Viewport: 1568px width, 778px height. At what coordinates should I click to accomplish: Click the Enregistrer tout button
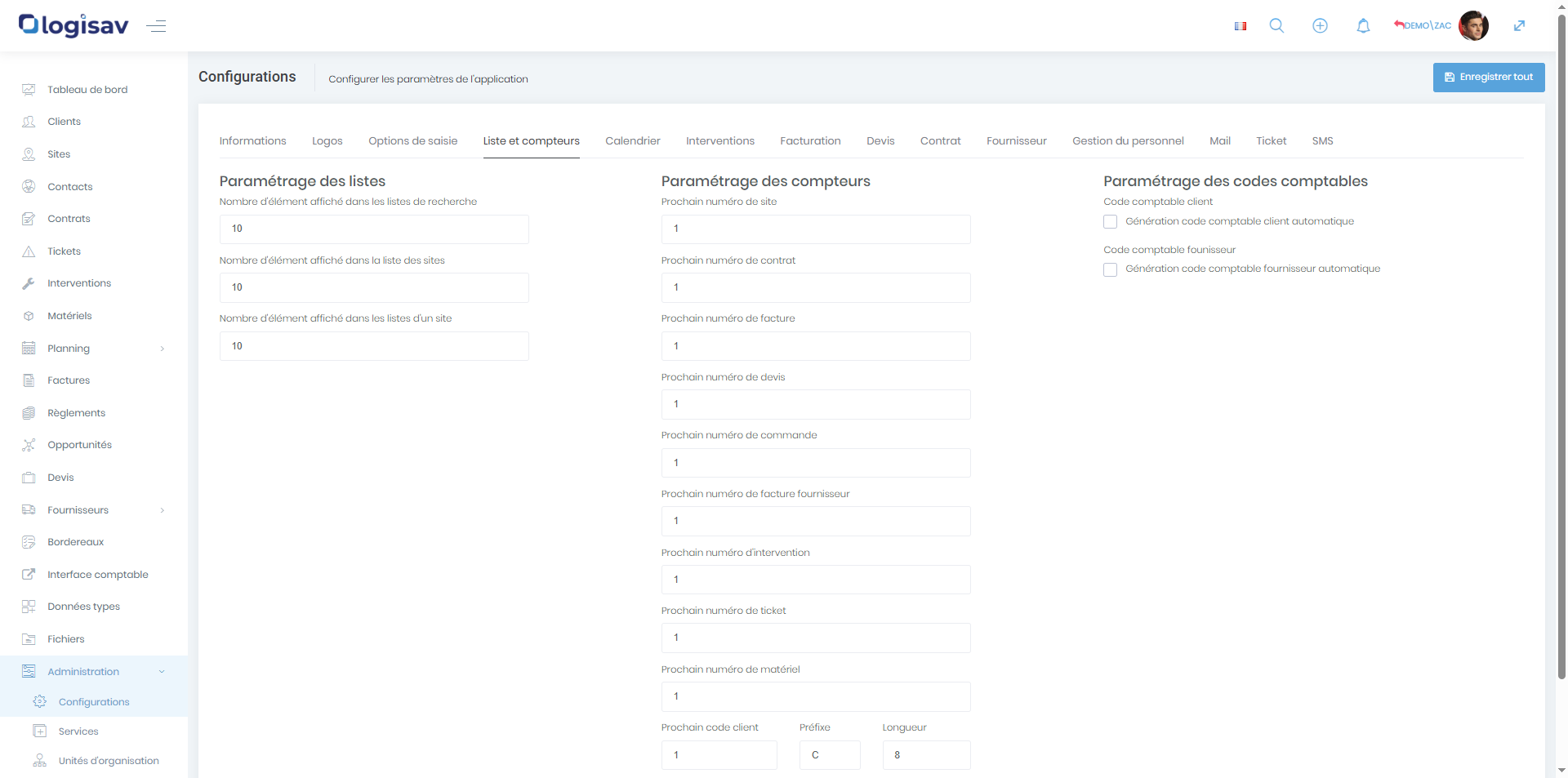(1488, 78)
